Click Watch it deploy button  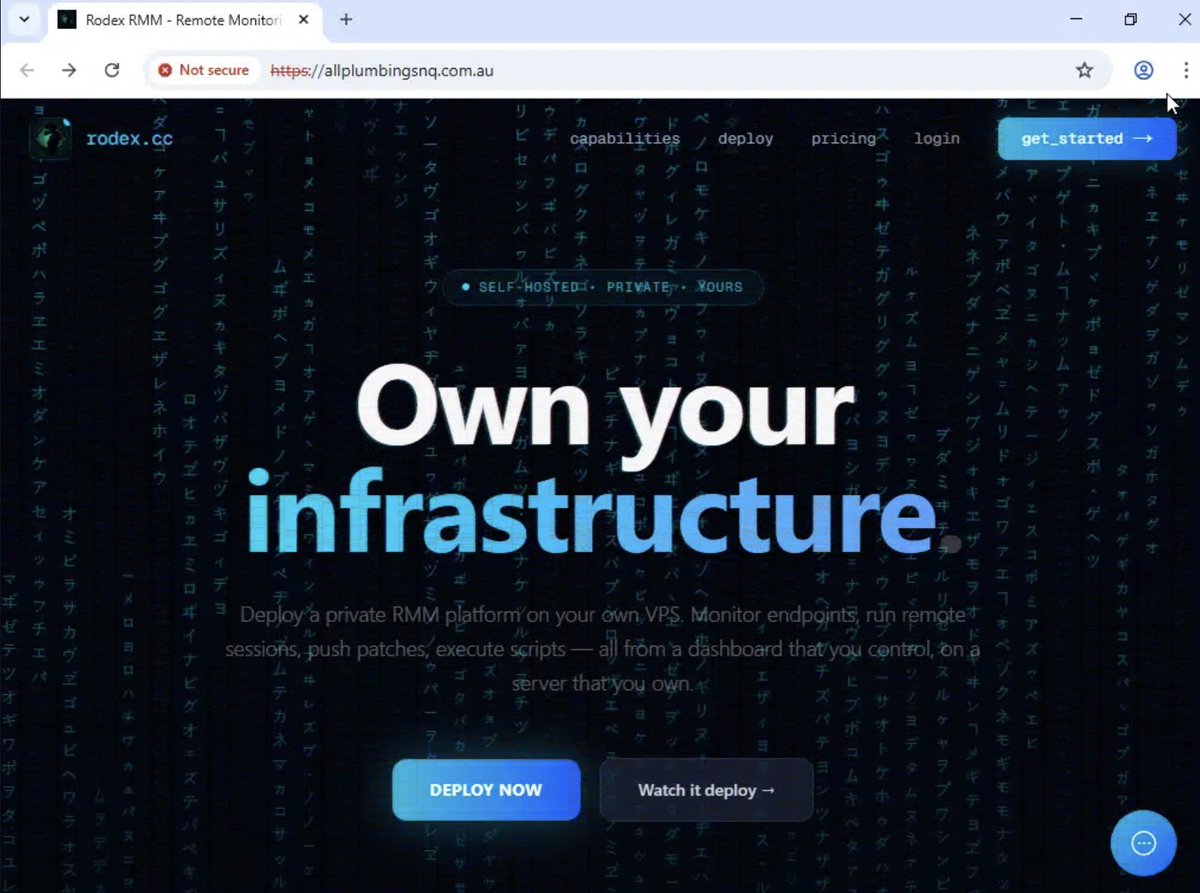[706, 790]
